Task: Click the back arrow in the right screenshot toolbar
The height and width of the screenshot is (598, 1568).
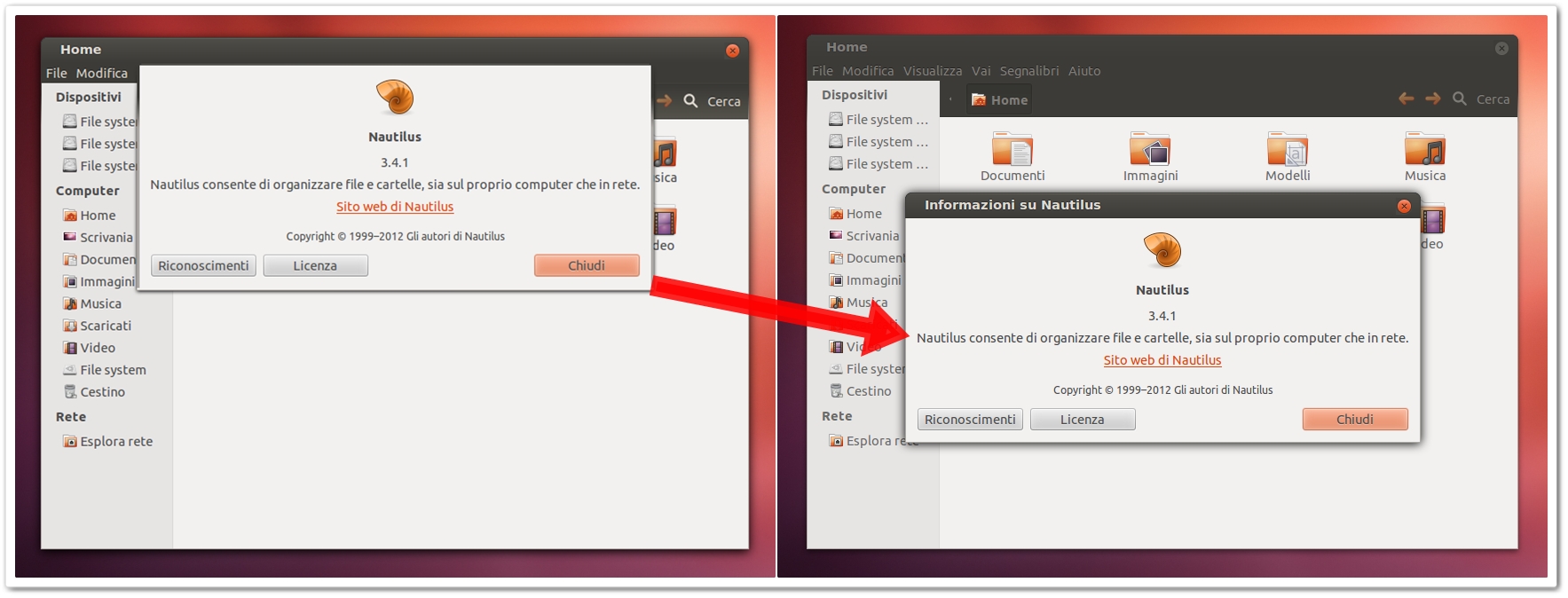Action: (1406, 98)
